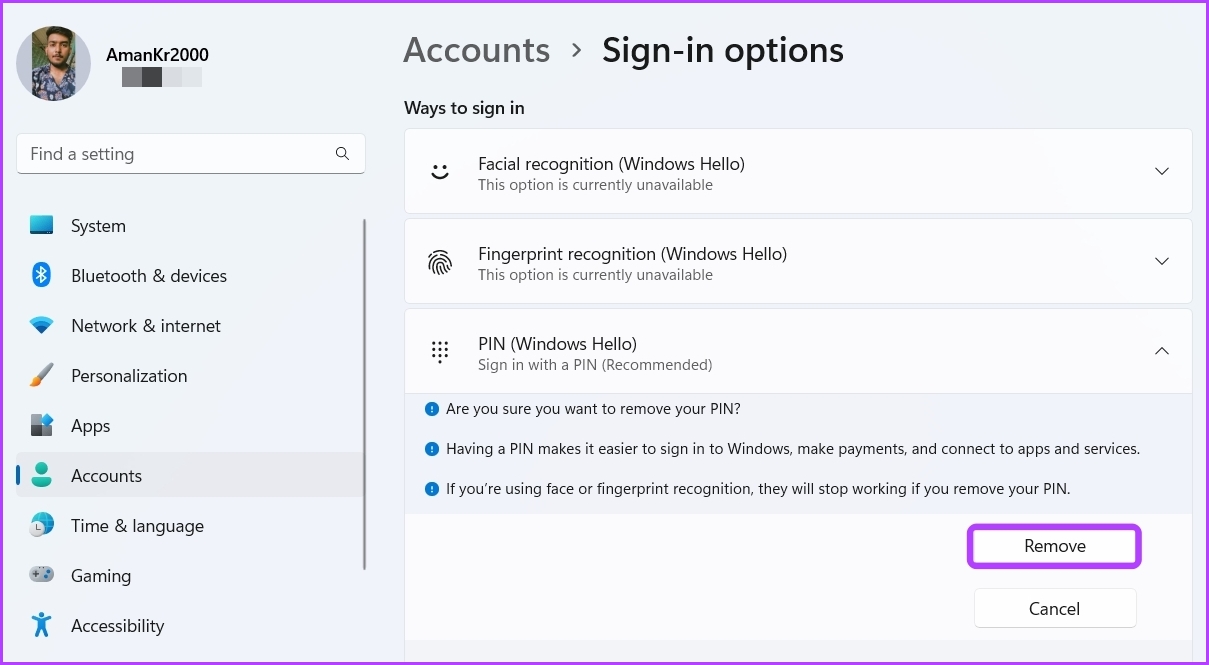Confirm with the Remove button

pyautogui.click(x=1054, y=546)
